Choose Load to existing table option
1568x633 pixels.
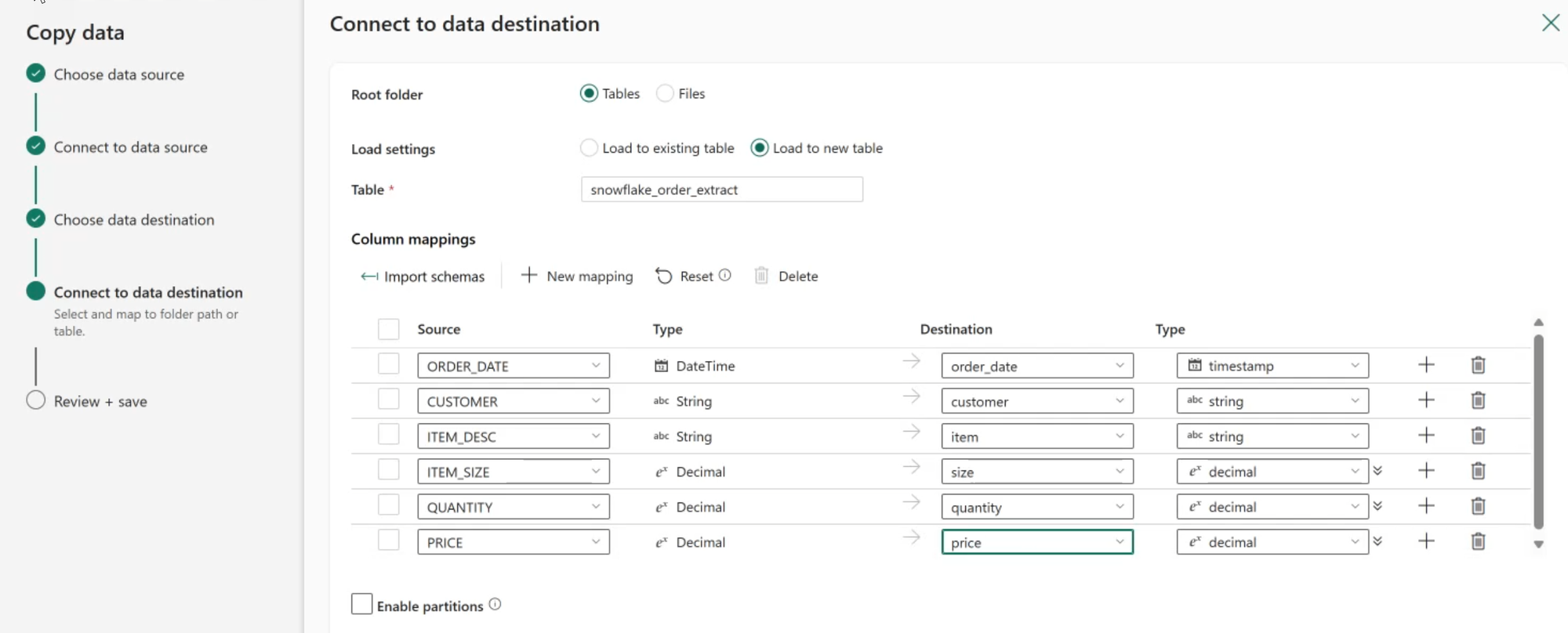click(589, 148)
